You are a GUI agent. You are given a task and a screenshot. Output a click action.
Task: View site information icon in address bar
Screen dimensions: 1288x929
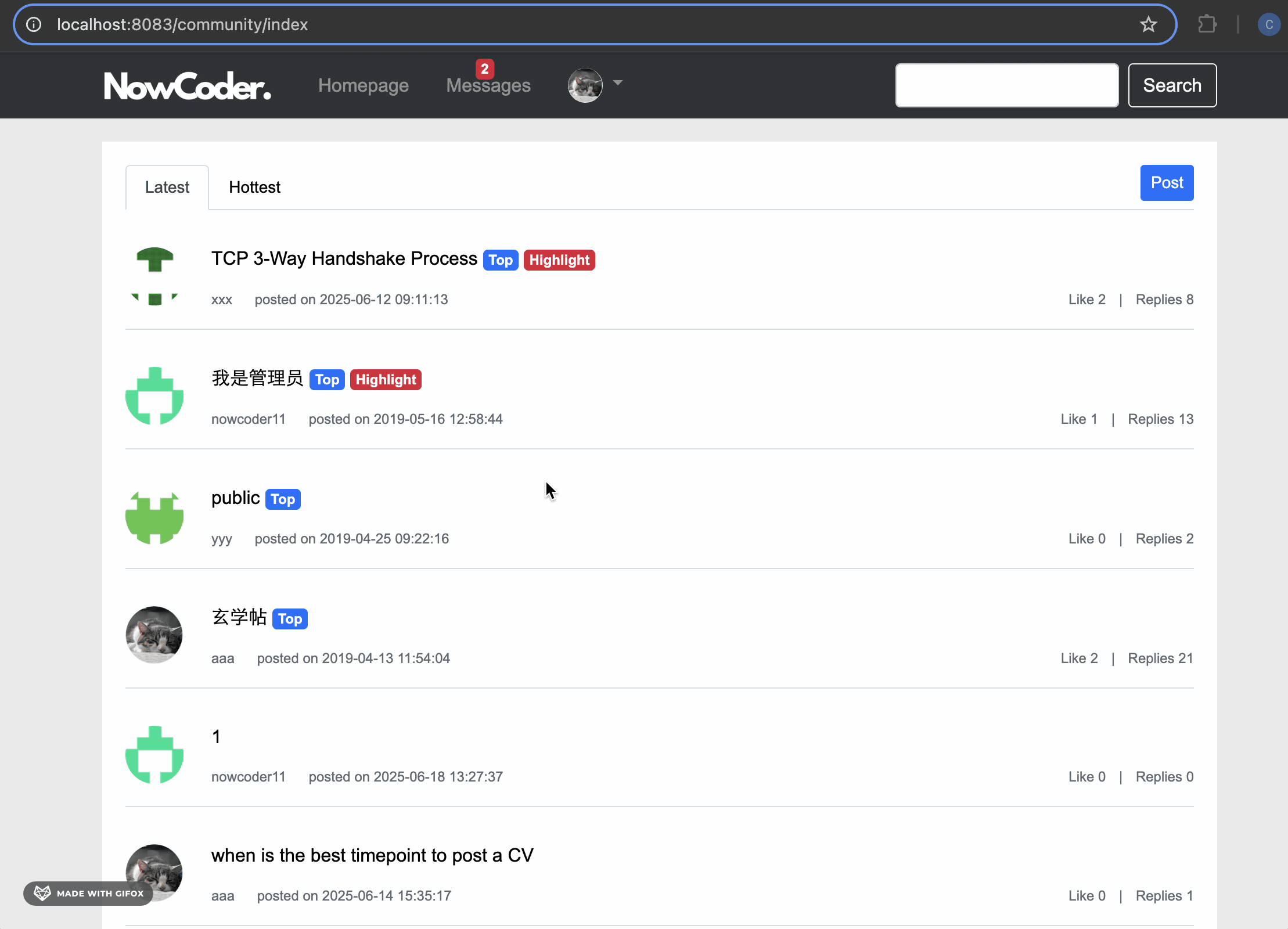point(34,24)
